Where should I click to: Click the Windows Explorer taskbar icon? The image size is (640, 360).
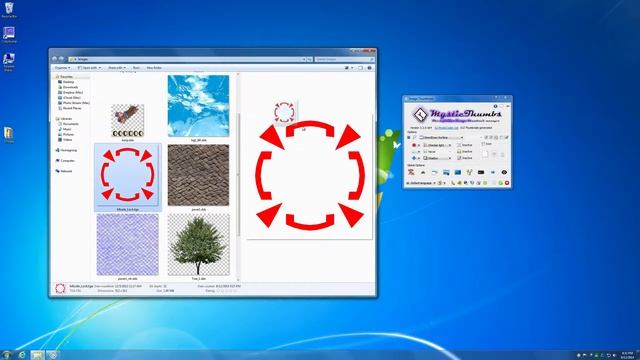coord(37,355)
